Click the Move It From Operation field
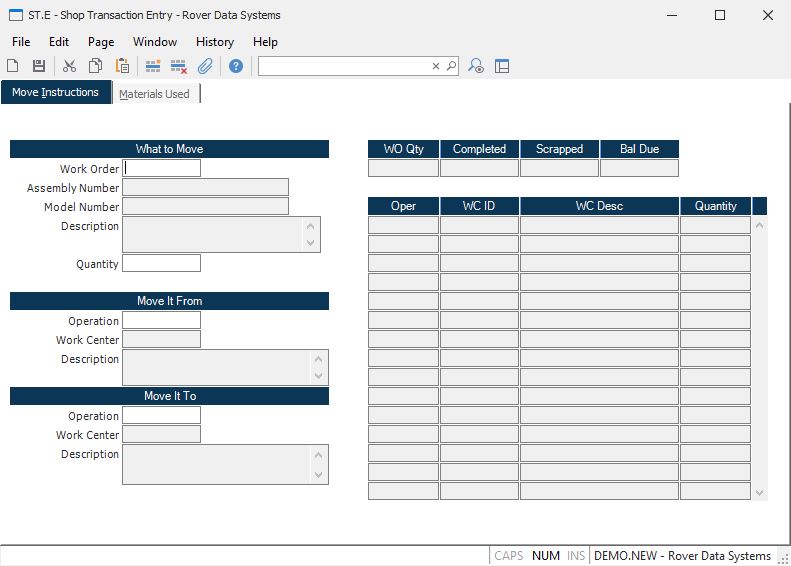Screen dimensions: 791x566 point(161,321)
